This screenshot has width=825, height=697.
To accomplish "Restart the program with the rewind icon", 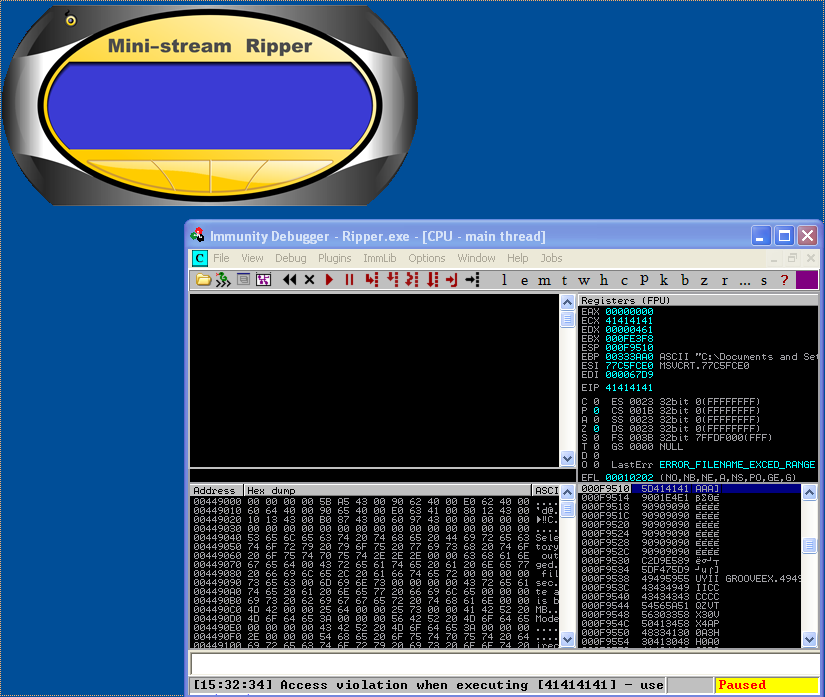I will tap(289, 280).
